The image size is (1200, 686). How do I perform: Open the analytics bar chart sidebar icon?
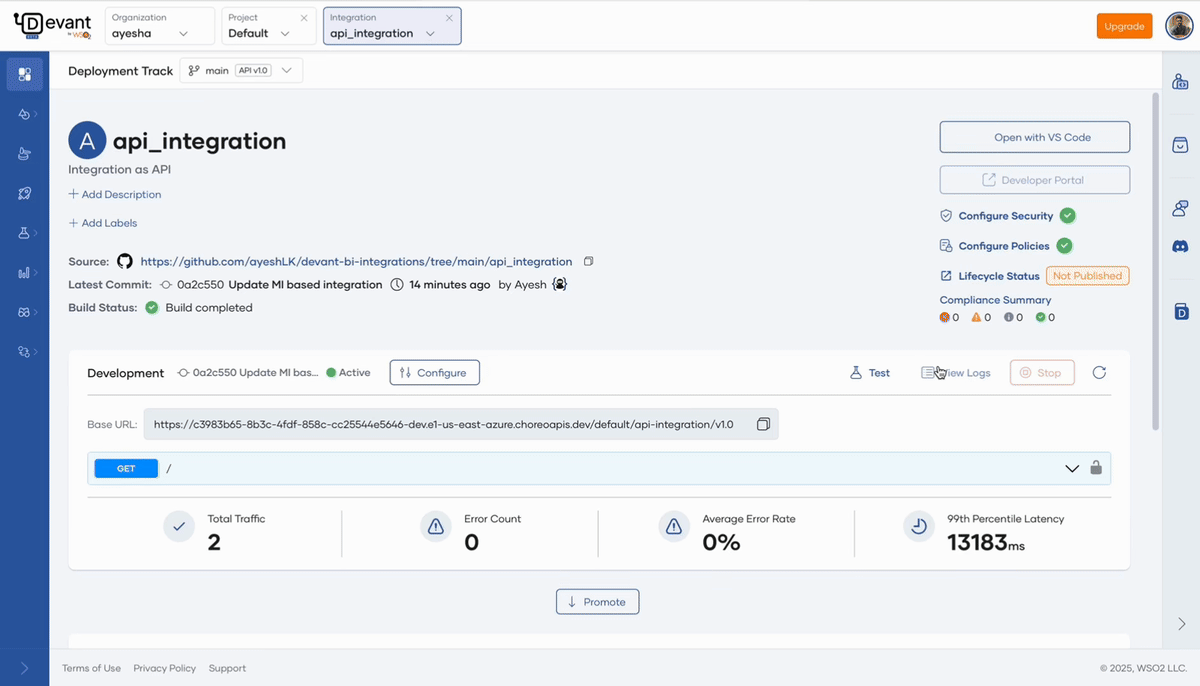(24, 272)
